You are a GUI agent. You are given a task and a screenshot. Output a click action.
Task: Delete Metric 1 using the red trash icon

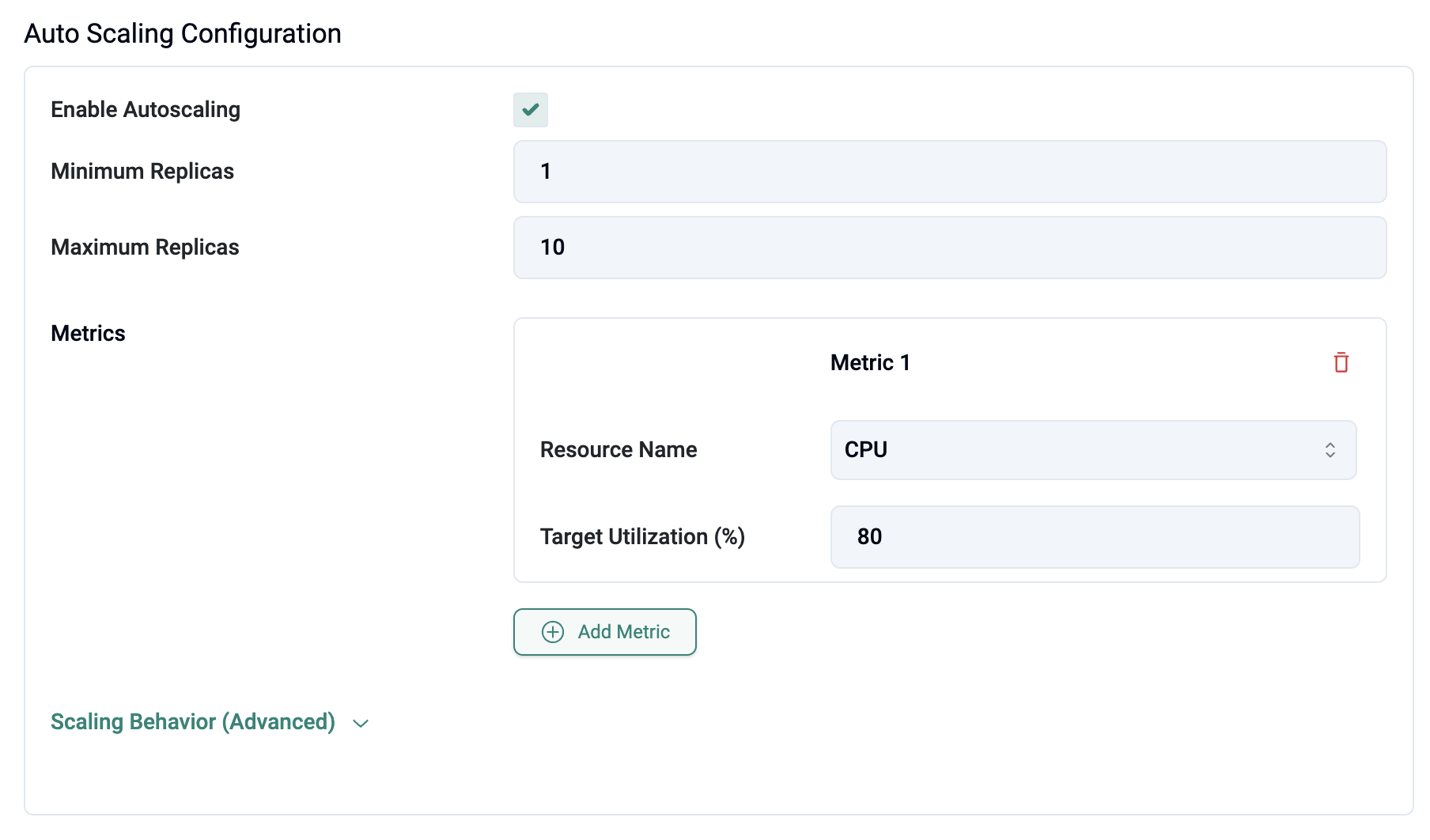coord(1341,362)
